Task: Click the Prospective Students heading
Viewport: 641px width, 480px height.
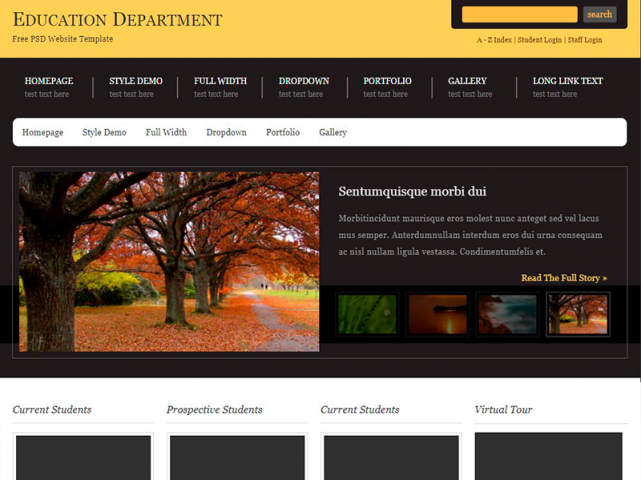Action: [x=214, y=410]
